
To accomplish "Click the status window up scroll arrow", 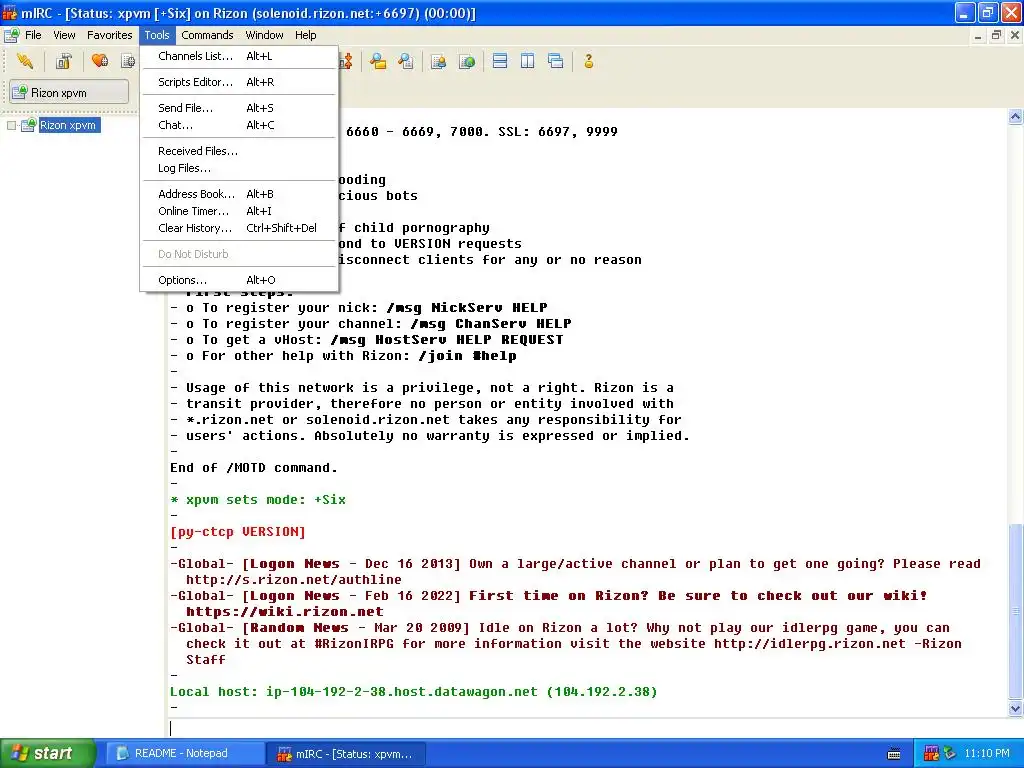I will click(x=1015, y=117).
